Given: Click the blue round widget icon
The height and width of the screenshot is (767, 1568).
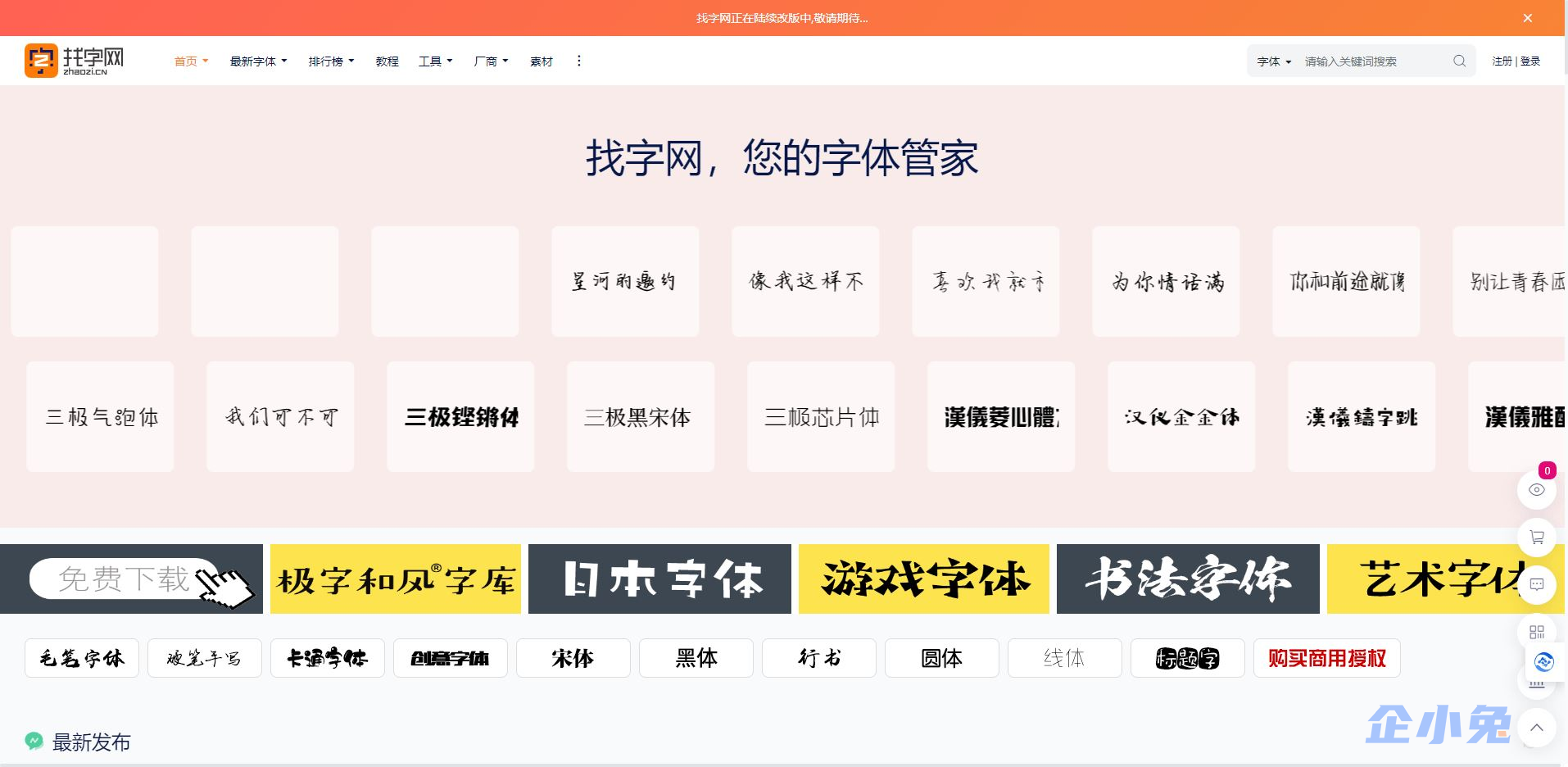Looking at the screenshot, I should (1544, 661).
